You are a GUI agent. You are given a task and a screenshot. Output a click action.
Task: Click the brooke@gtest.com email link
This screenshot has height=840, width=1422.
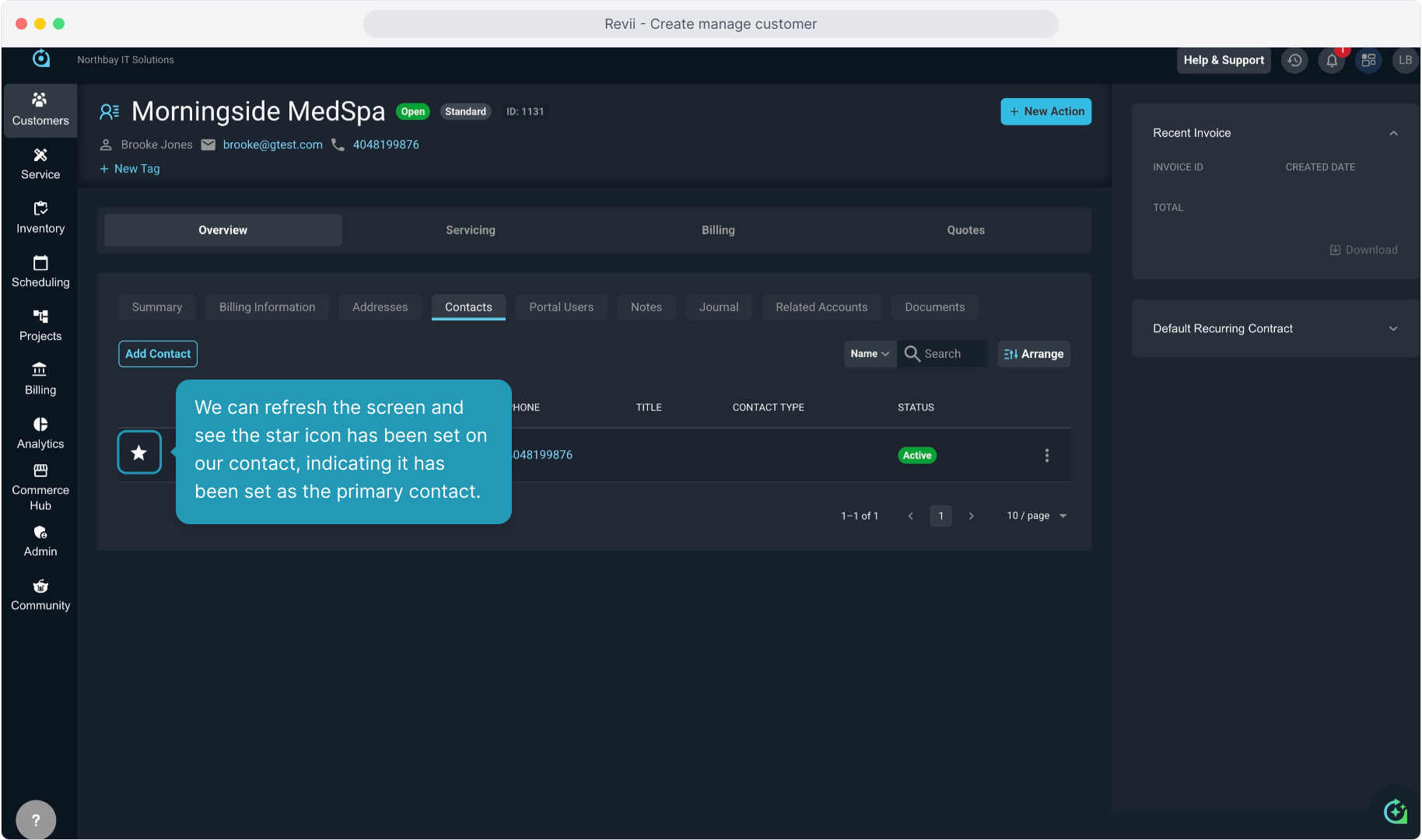(x=272, y=145)
